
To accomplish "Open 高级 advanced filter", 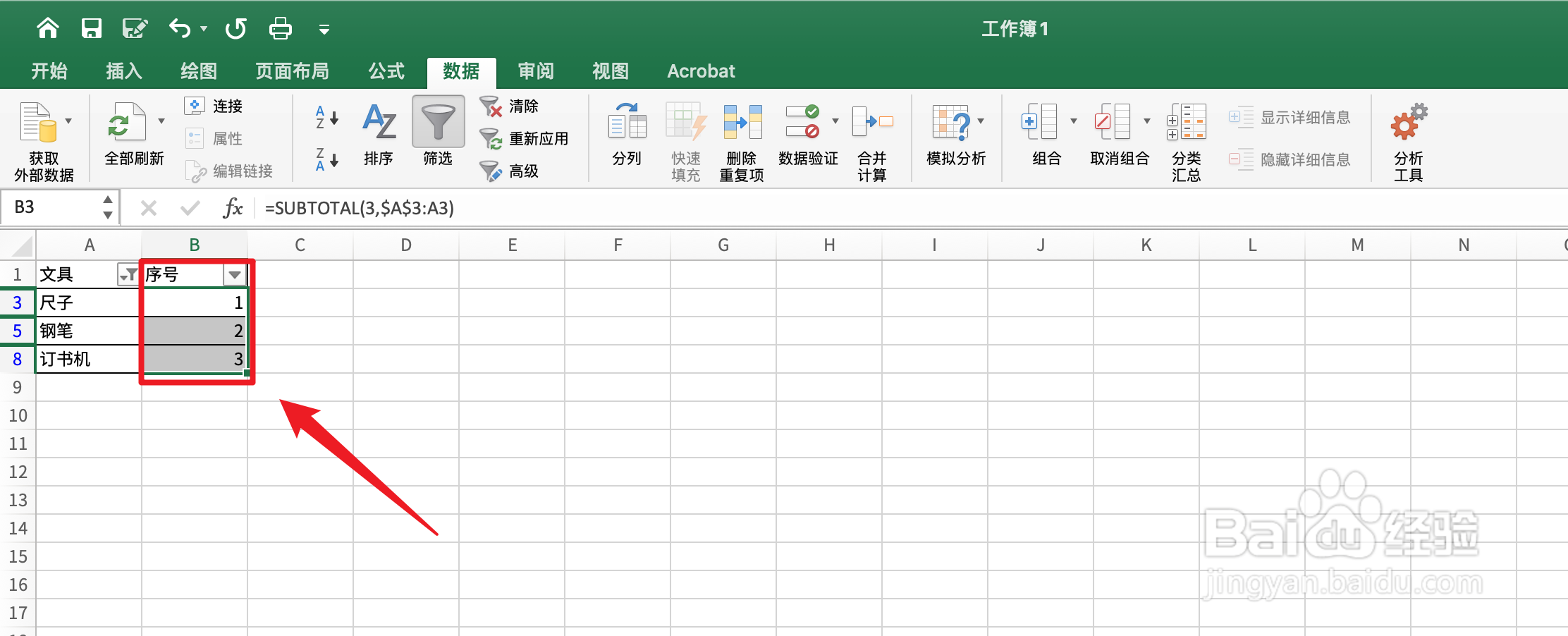I will [509, 171].
